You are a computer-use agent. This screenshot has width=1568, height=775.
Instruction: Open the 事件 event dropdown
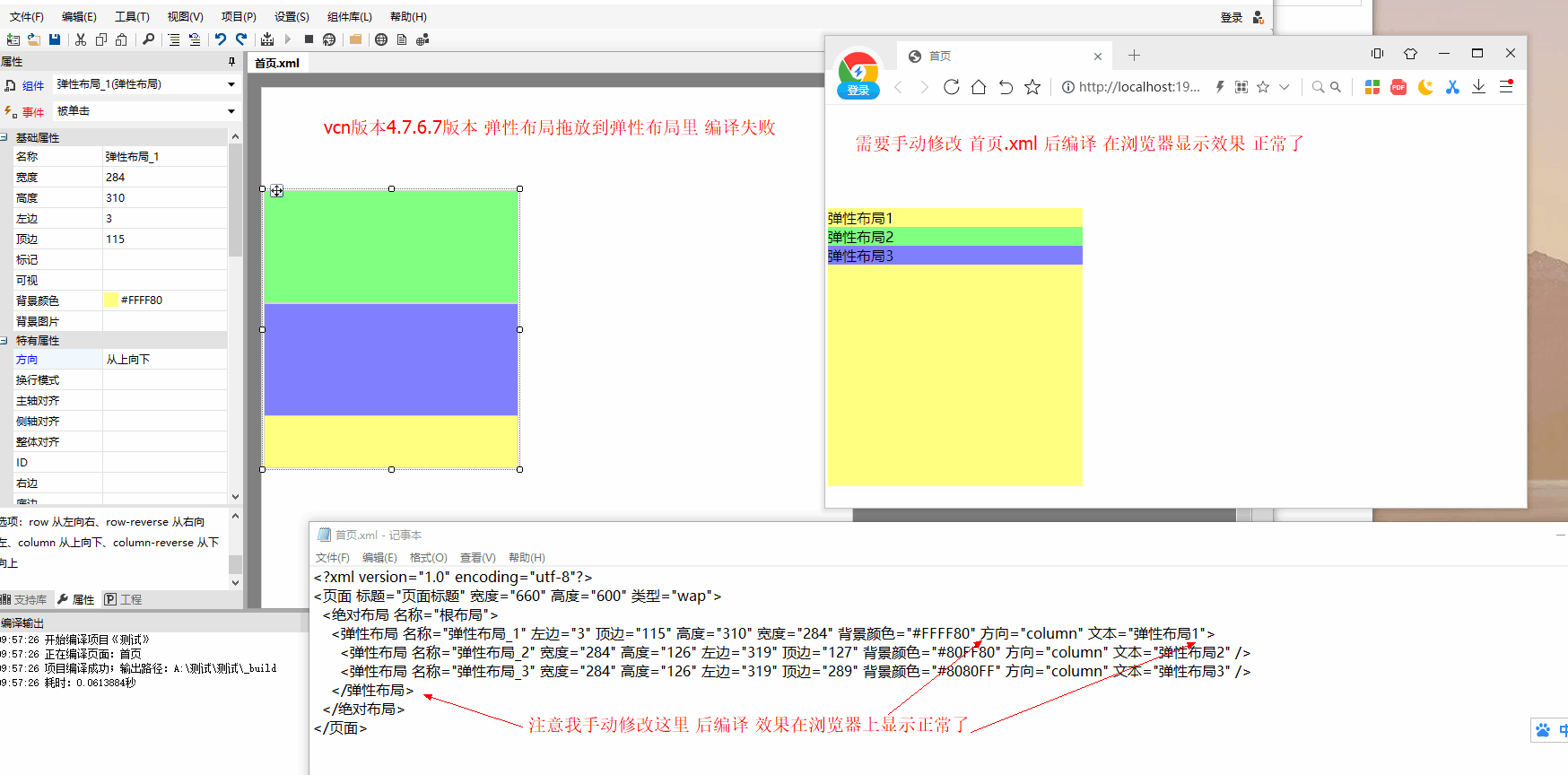coord(231,111)
